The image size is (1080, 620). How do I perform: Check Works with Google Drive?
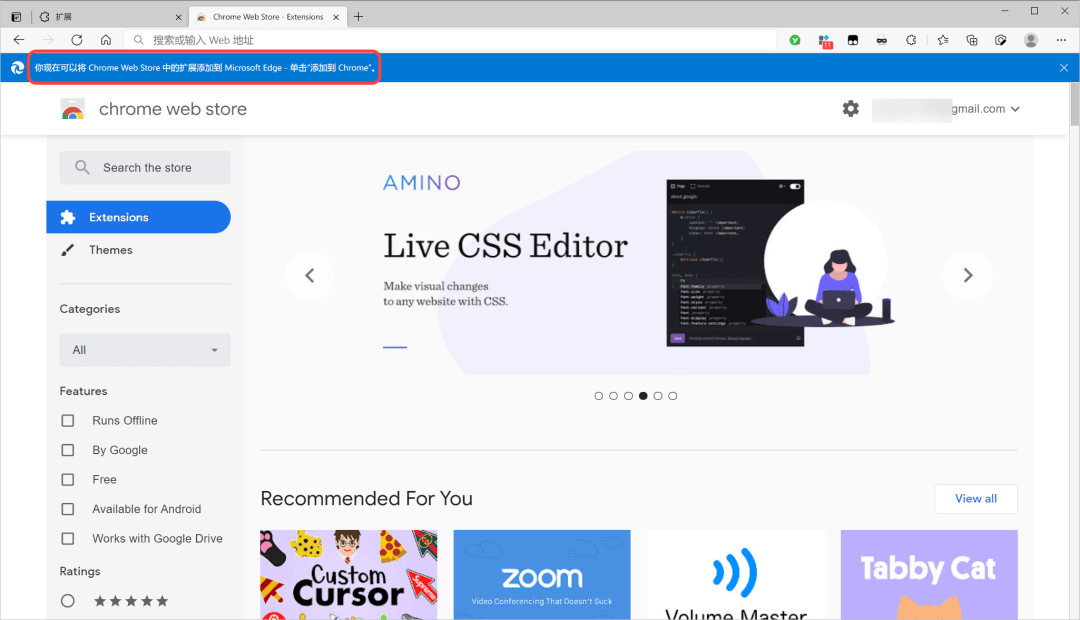pyautogui.click(x=68, y=539)
